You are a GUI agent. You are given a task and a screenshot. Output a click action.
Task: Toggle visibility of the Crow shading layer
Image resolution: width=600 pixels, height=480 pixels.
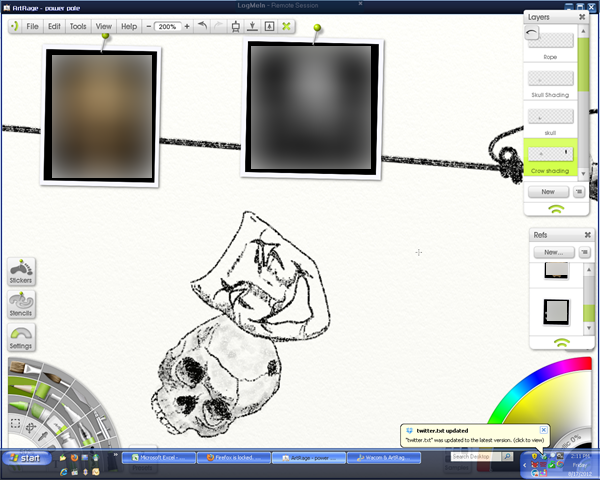[540, 154]
